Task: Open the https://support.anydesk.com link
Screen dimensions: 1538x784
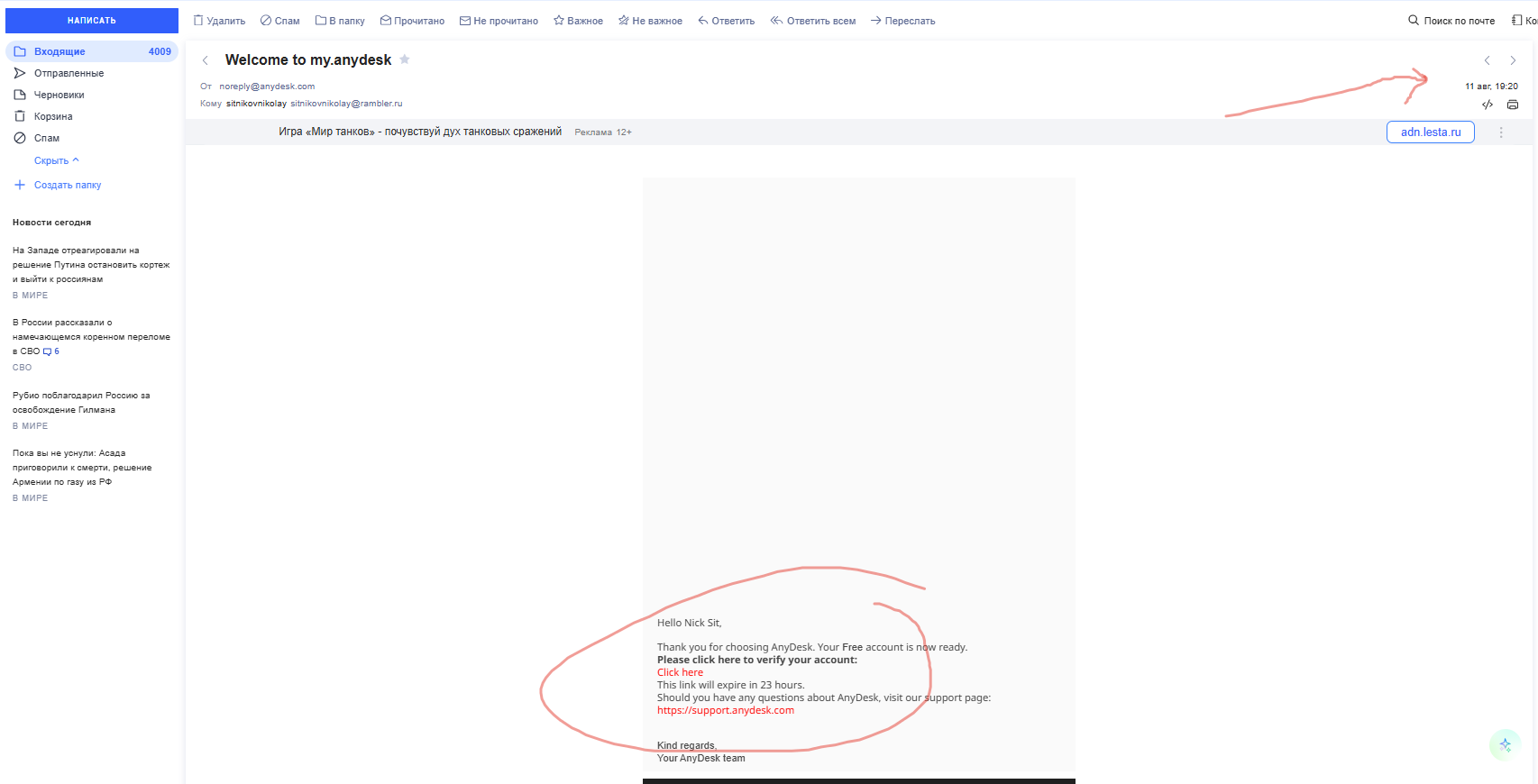Action: point(726,710)
